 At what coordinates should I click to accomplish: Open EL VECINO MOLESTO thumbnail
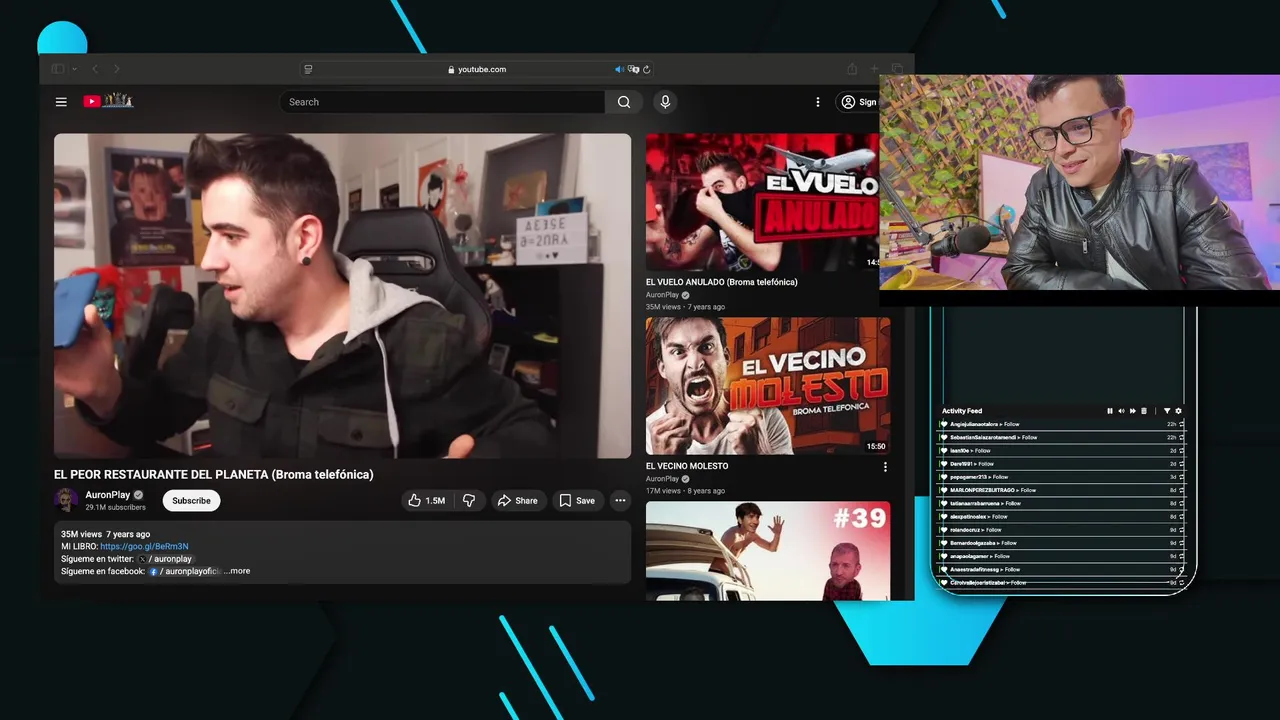tap(768, 386)
